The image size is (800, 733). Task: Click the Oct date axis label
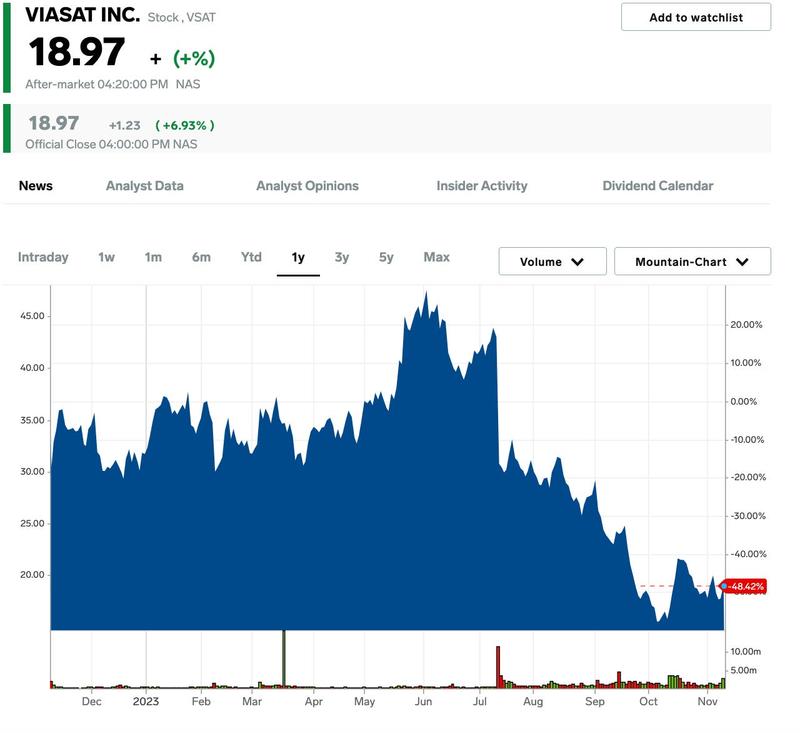[648, 701]
